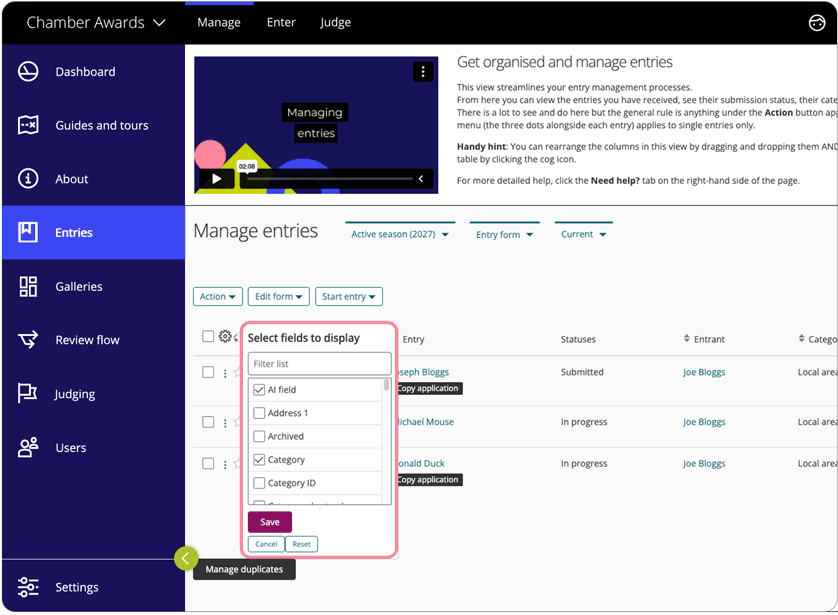The width and height of the screenshot is (838, 615).
Task: Click Copy application under Joseph Bloggs
Action: point(430,388)
